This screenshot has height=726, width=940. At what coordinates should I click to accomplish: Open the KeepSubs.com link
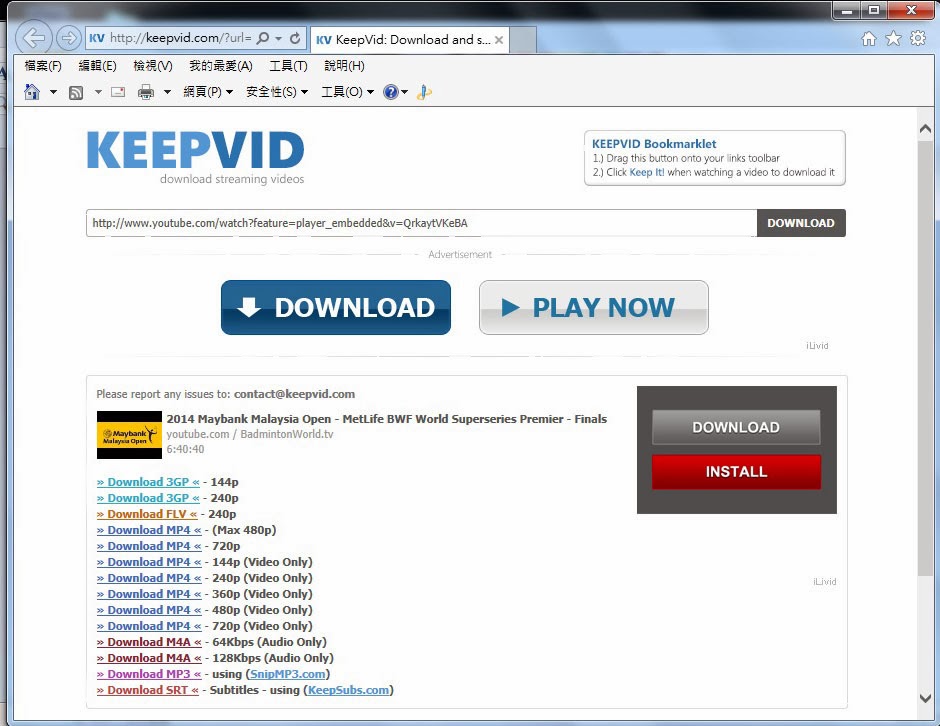348,690
